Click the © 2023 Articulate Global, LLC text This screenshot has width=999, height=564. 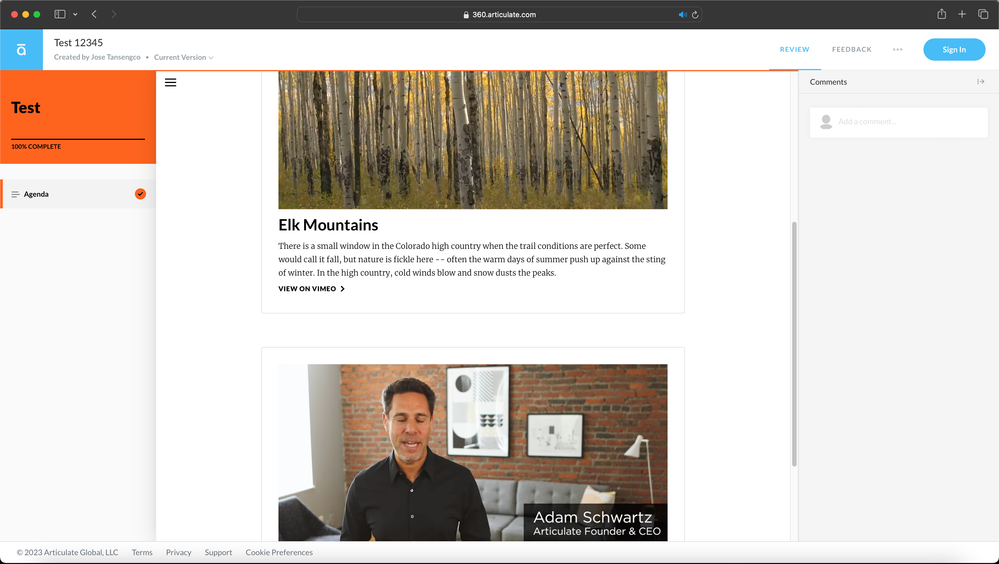[x=68, y=553]
